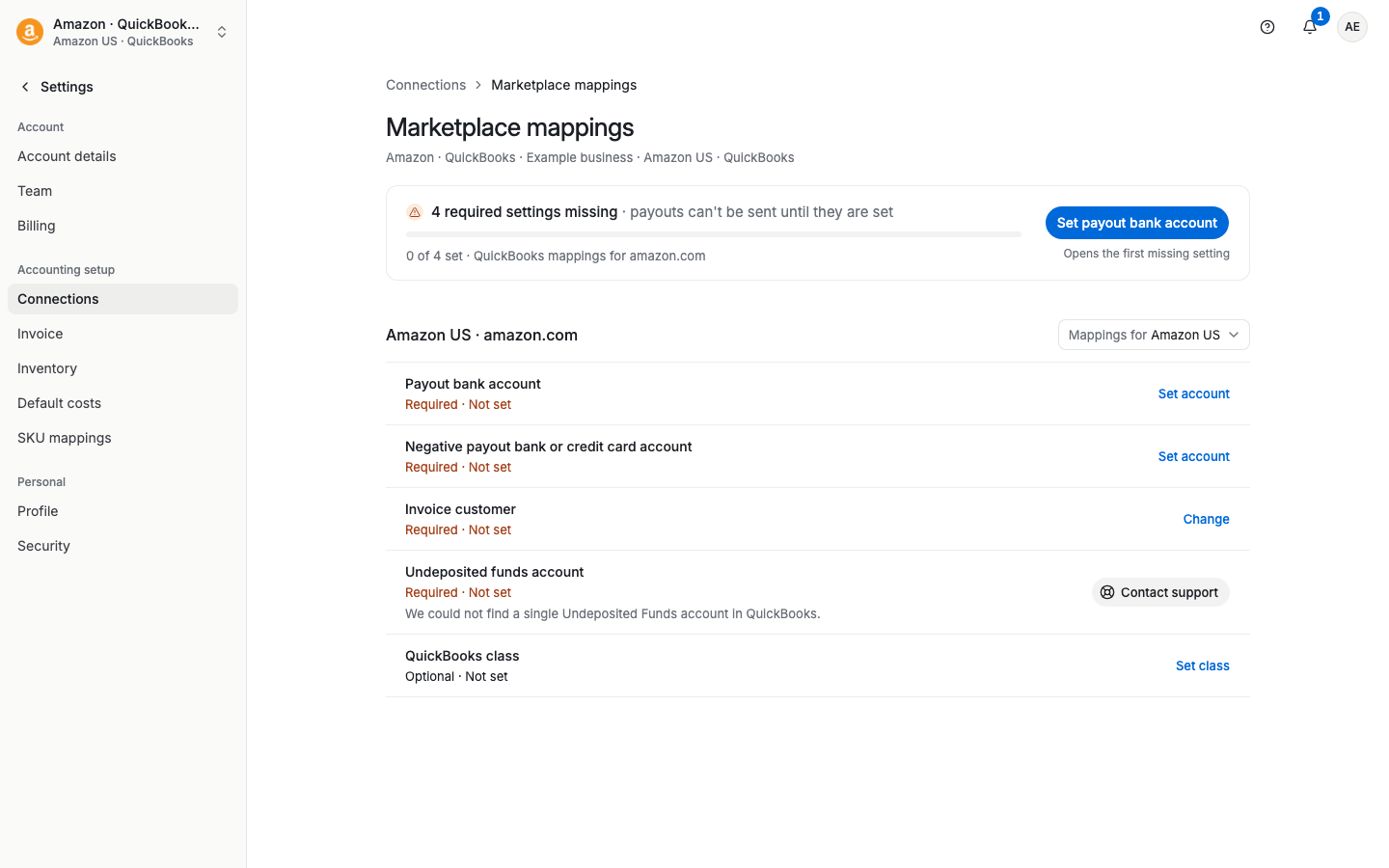The image size is (1389, 868).
Task: Click the QuickBooks class label
Action: coord(462,656)
